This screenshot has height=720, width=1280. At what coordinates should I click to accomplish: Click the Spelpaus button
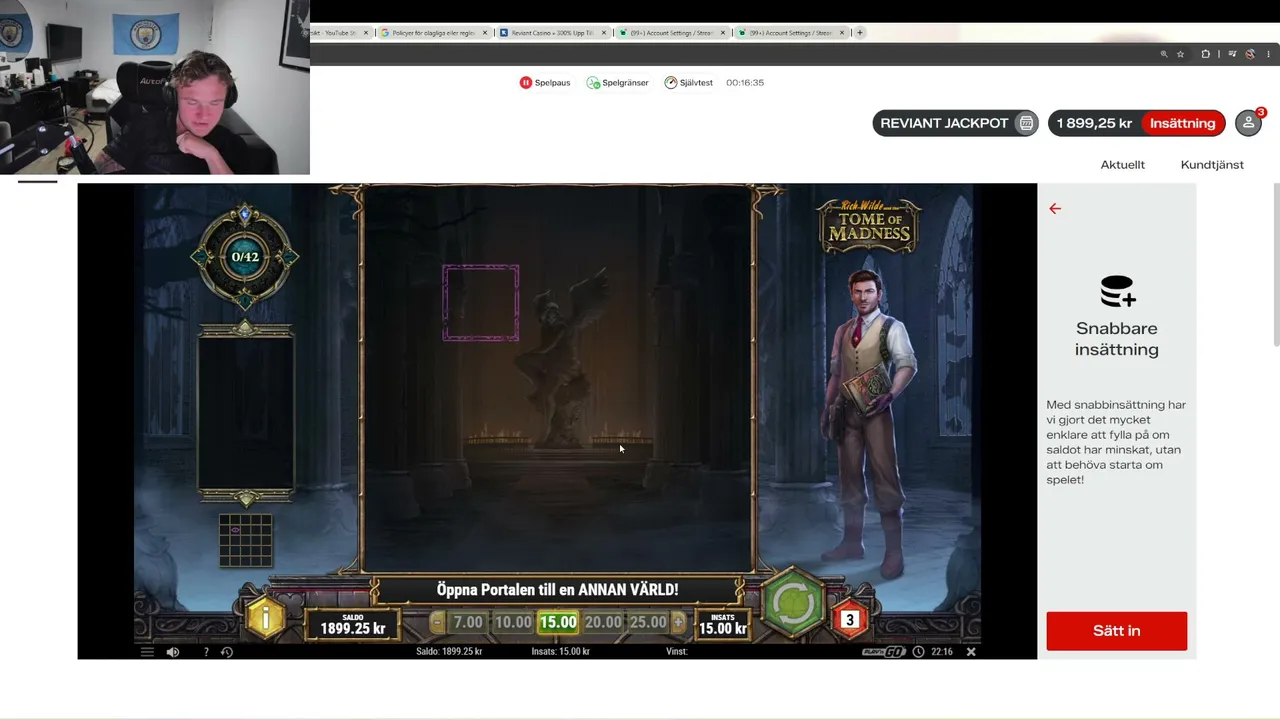pyautogui.click(x=545, y=83)
